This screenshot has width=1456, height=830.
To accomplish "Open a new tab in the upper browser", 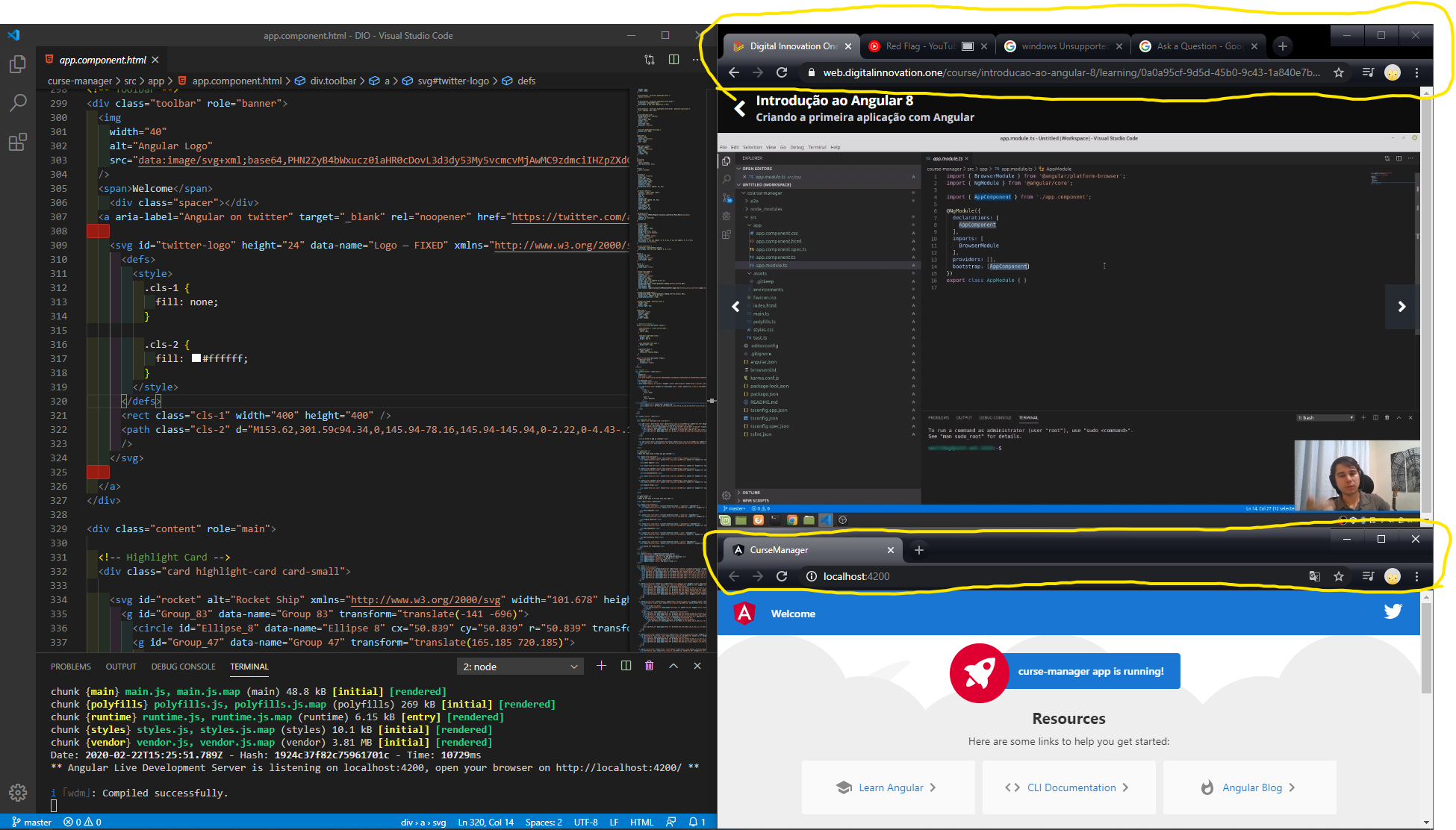I will [1283, 46].
